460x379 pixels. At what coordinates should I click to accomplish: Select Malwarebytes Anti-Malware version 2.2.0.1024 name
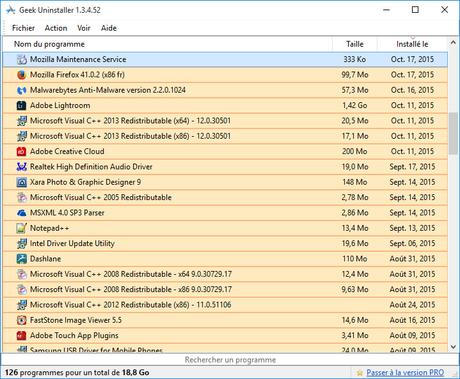[108, 90]
